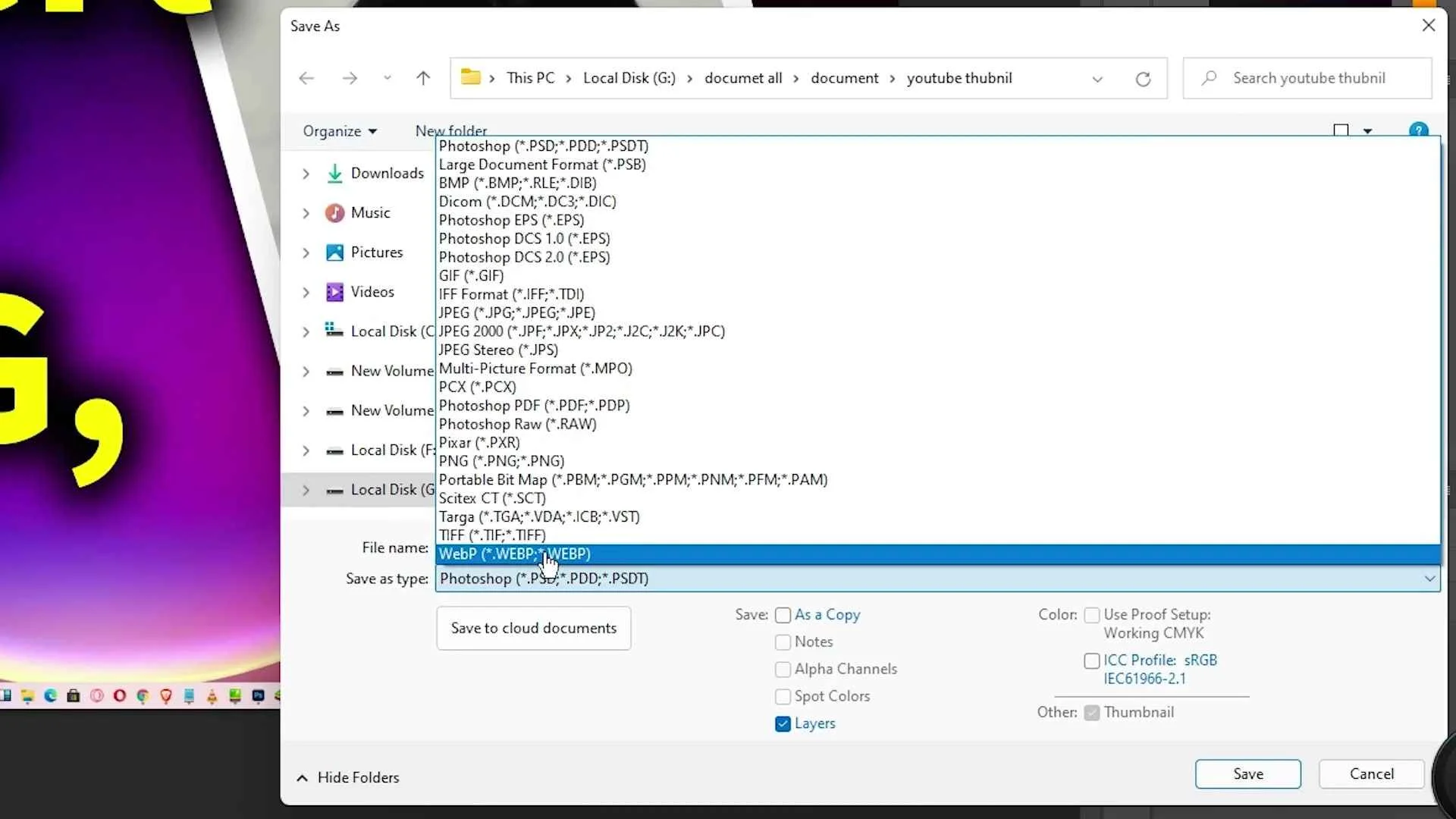Open File Explorer from the taskbar
This screenshot has width=1456, height=819.
28,696
